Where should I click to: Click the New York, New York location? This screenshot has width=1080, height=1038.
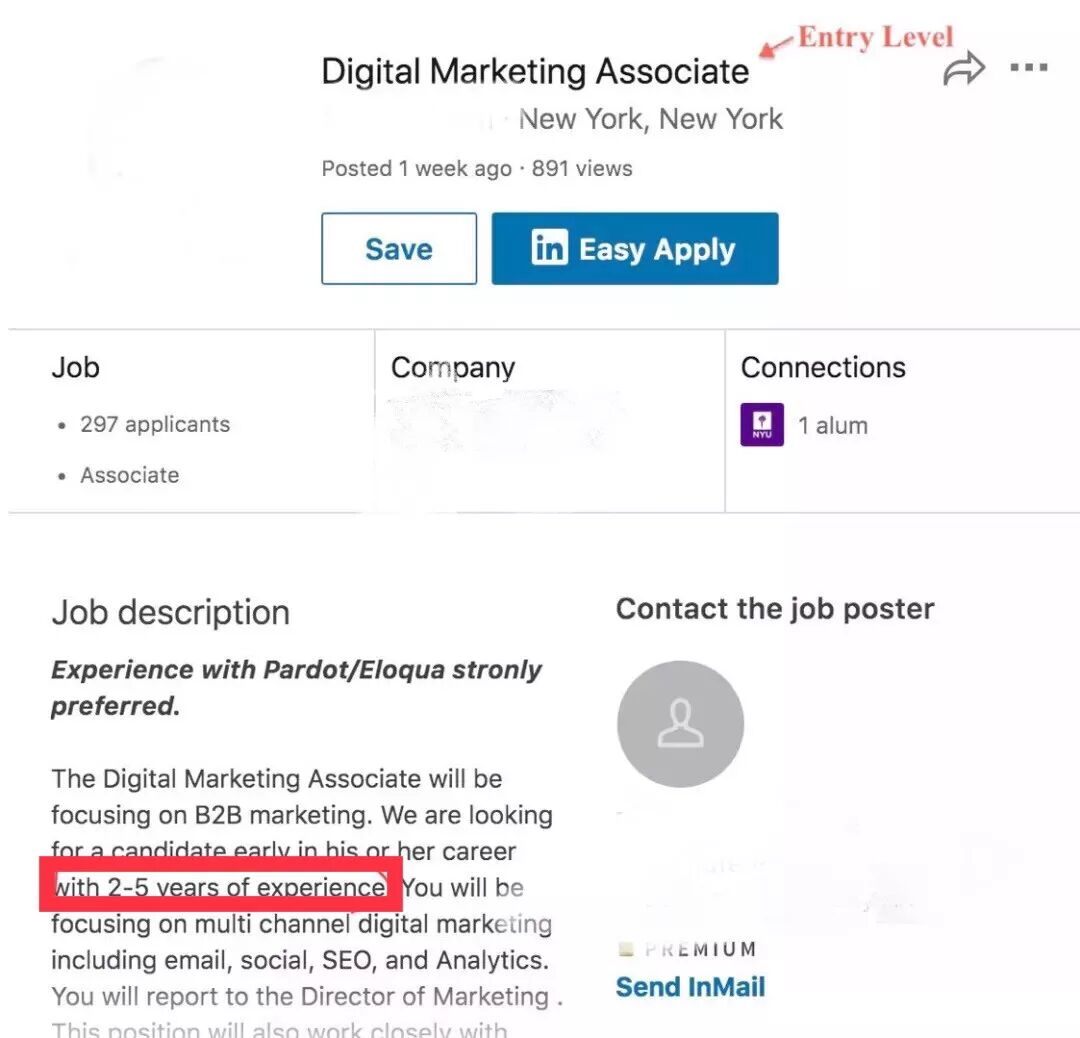(650, 120)
